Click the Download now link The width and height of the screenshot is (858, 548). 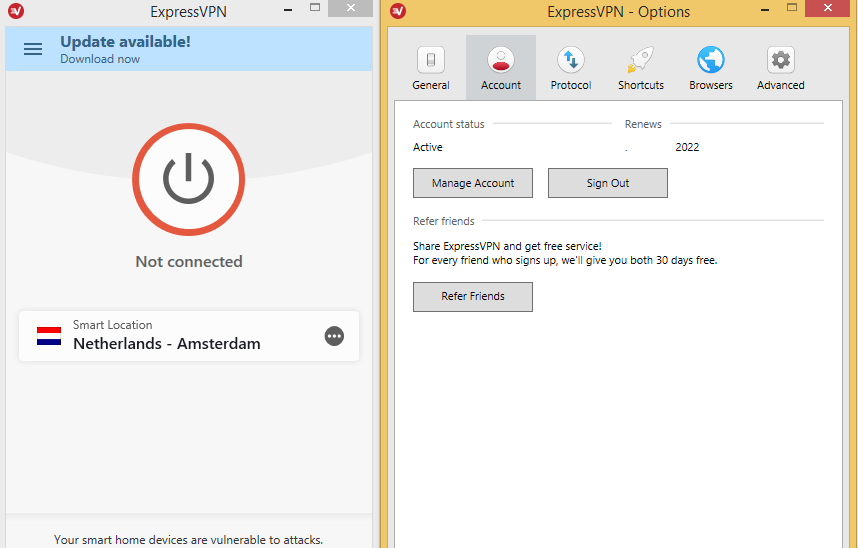[100, 59]
